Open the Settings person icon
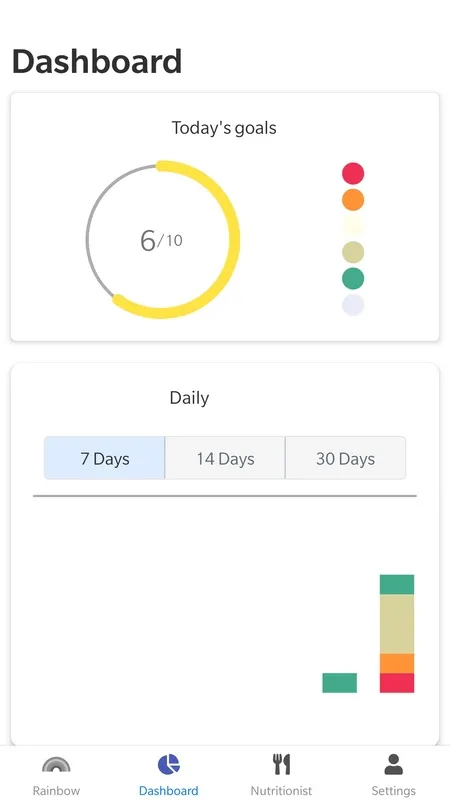Image resolution: width=450 pixels, height=800 pixels. (x=393, y=764)
